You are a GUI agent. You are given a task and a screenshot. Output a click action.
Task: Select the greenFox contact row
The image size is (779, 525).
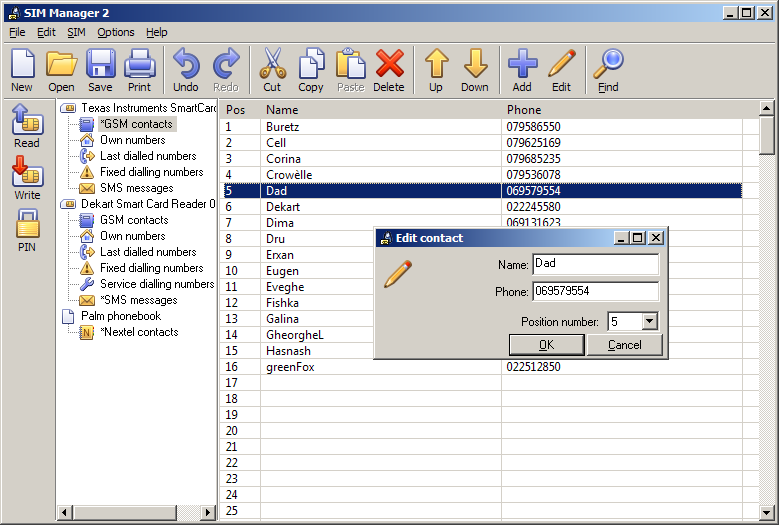[x=482, y=367]
